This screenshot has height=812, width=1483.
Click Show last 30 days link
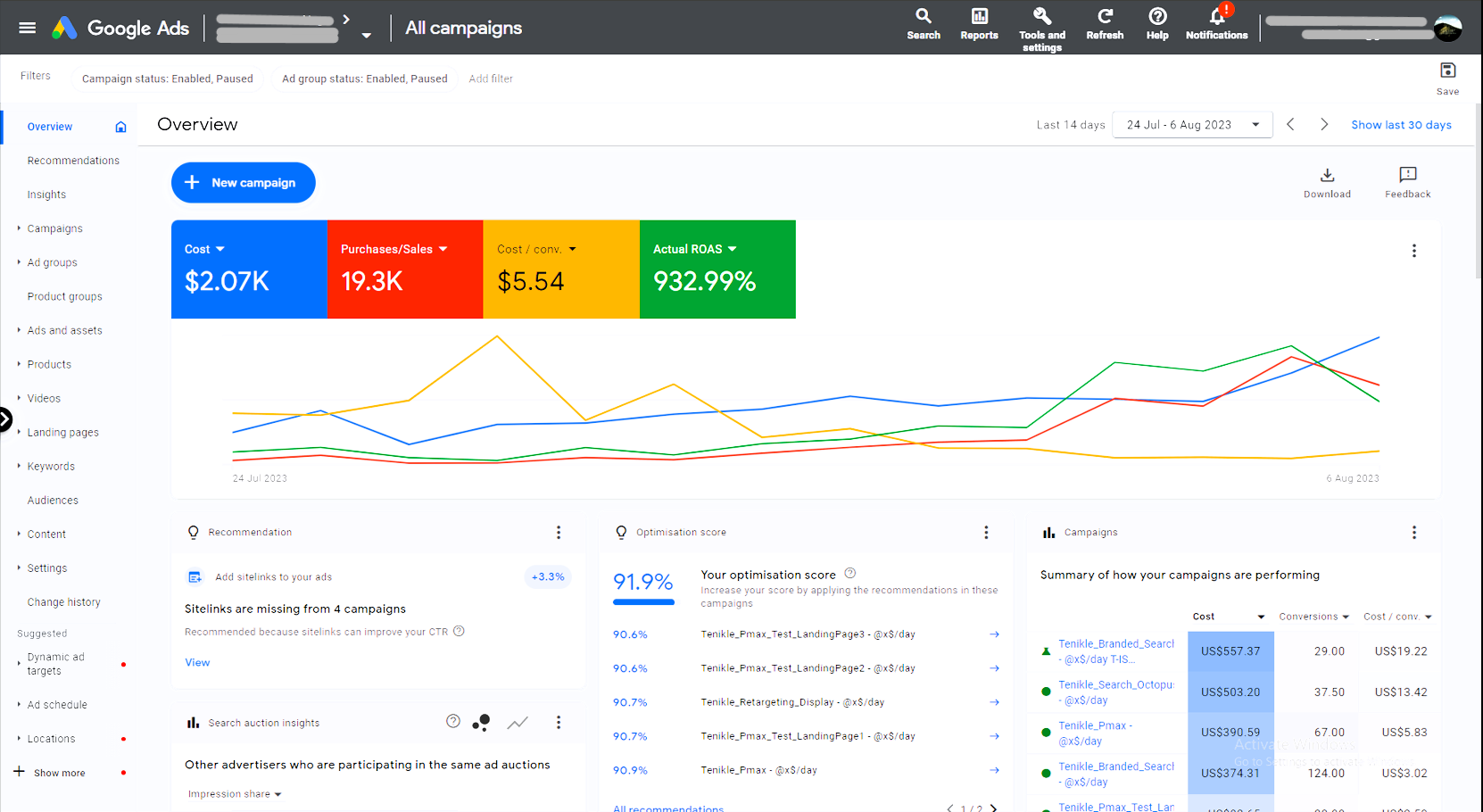tap(1401, 125)
